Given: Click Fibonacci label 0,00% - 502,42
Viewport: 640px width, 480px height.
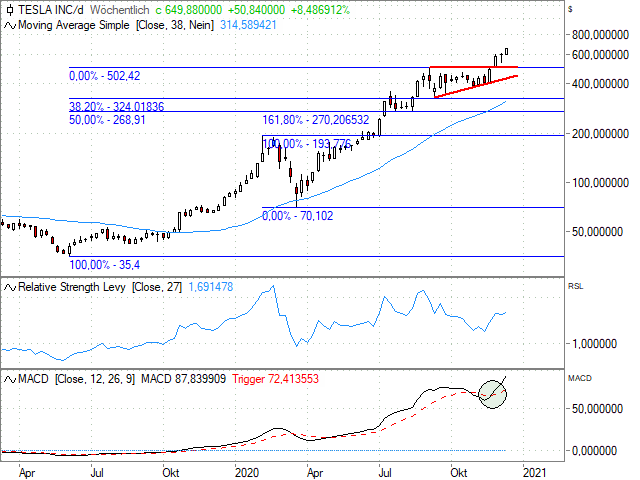Looking at the screenshot, I should pos(104,76).
